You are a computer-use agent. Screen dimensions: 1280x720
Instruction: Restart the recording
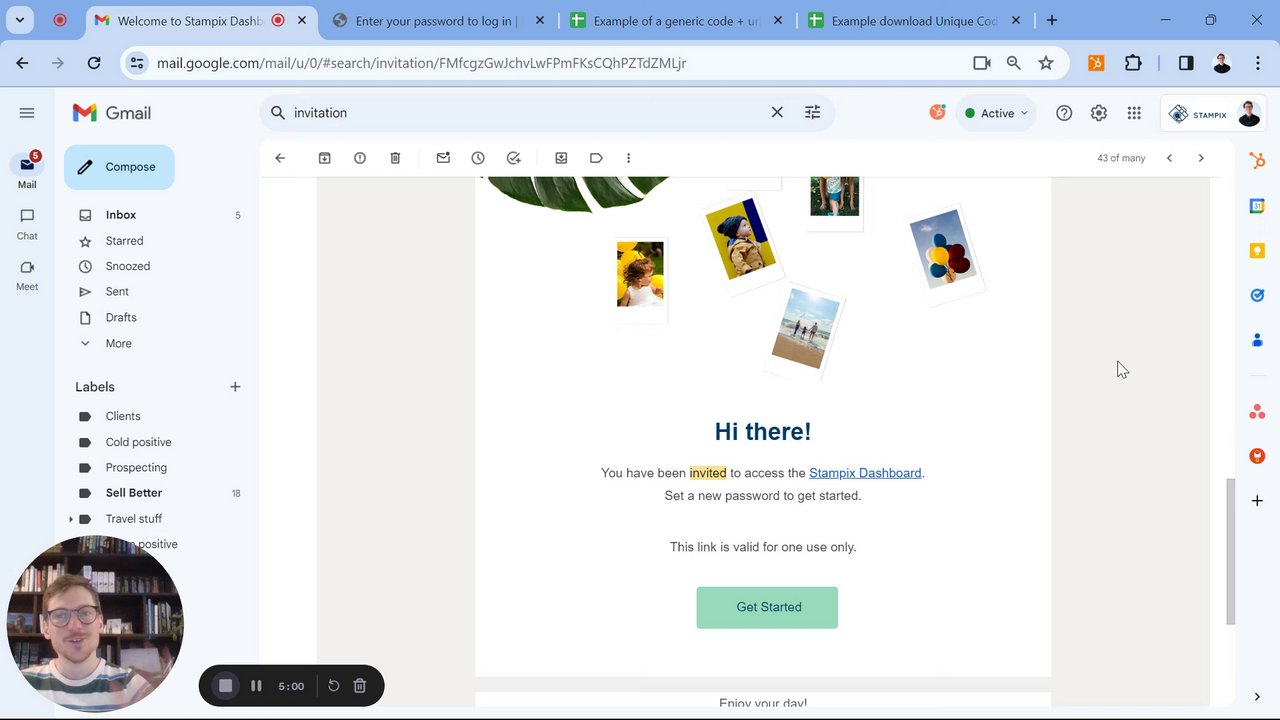pos(334,686)
